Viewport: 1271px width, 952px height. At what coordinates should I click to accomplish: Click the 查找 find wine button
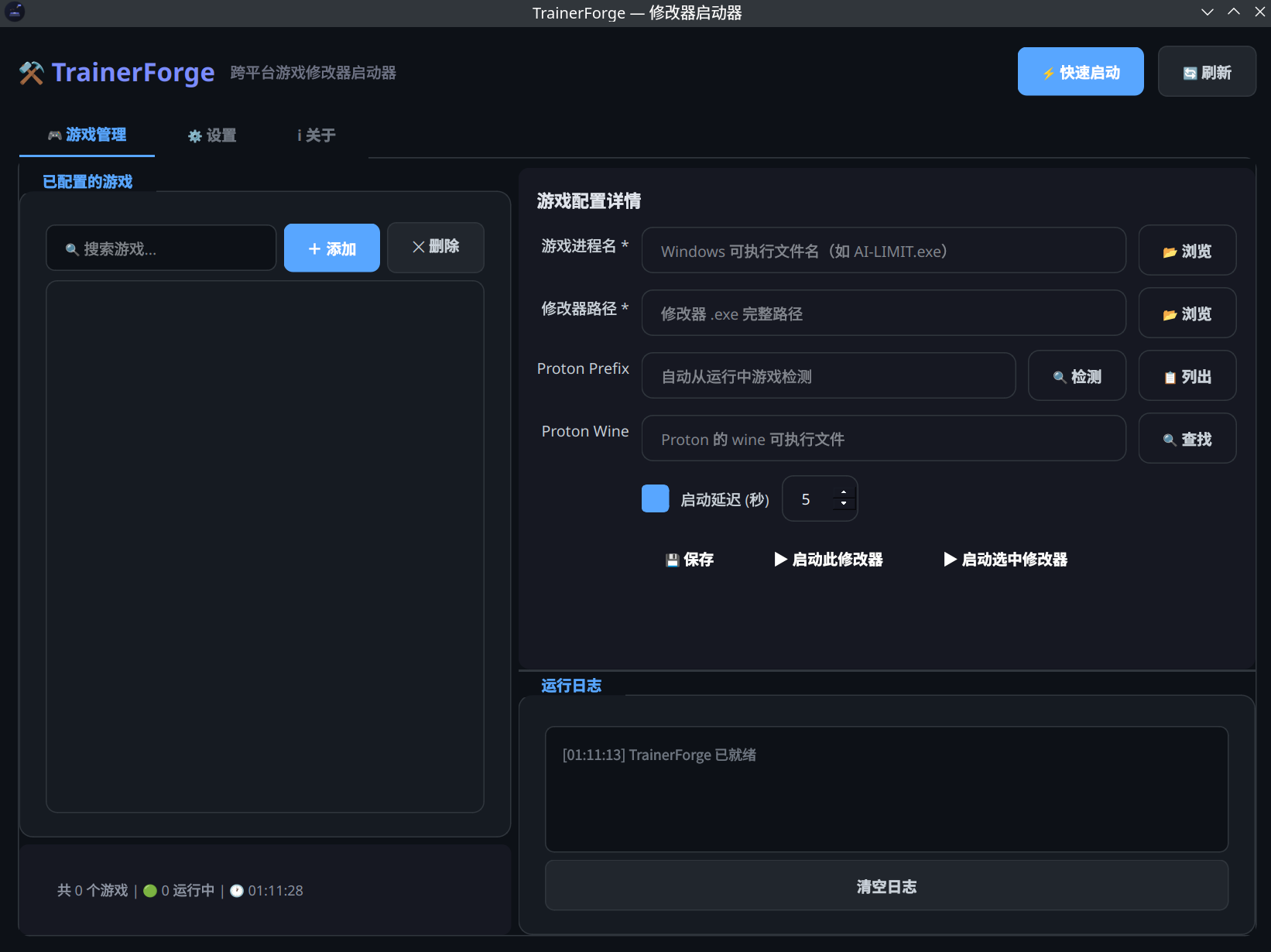pos(1187,439)
